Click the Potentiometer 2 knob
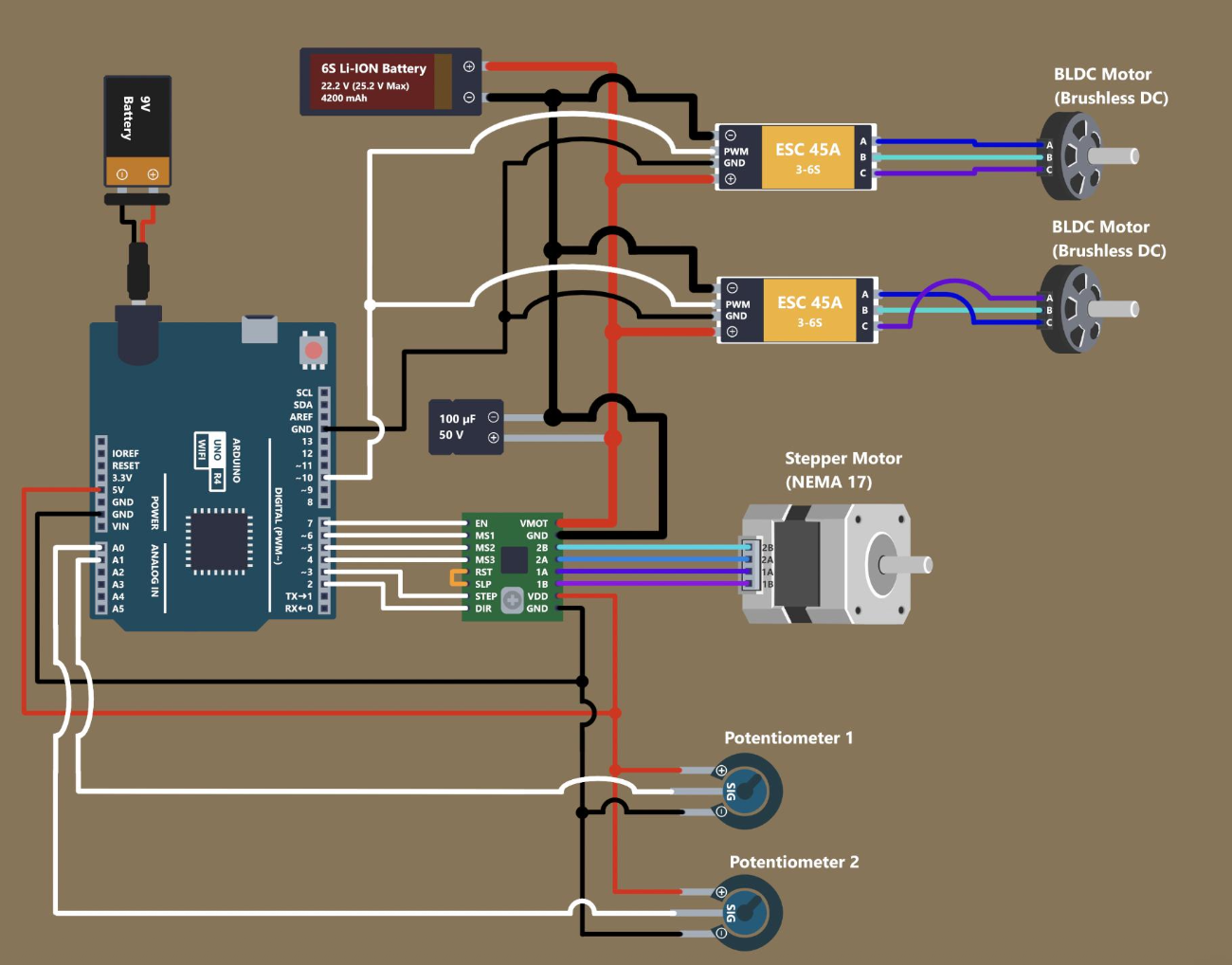The height and width of the screenshot is (965, 1232). click(x=751, y=913)
